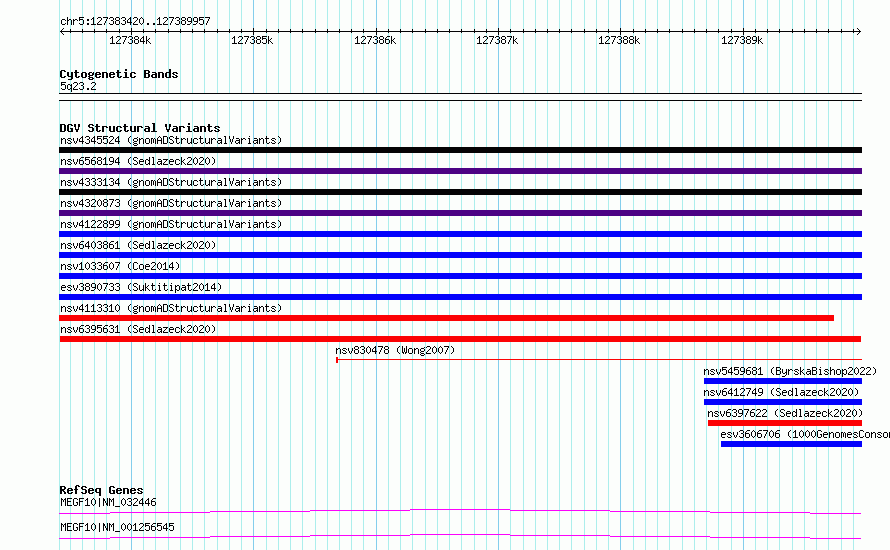Click the red bar under nsv6397622
This screenshot has height=550, width=890.
[x=785, y=423]
